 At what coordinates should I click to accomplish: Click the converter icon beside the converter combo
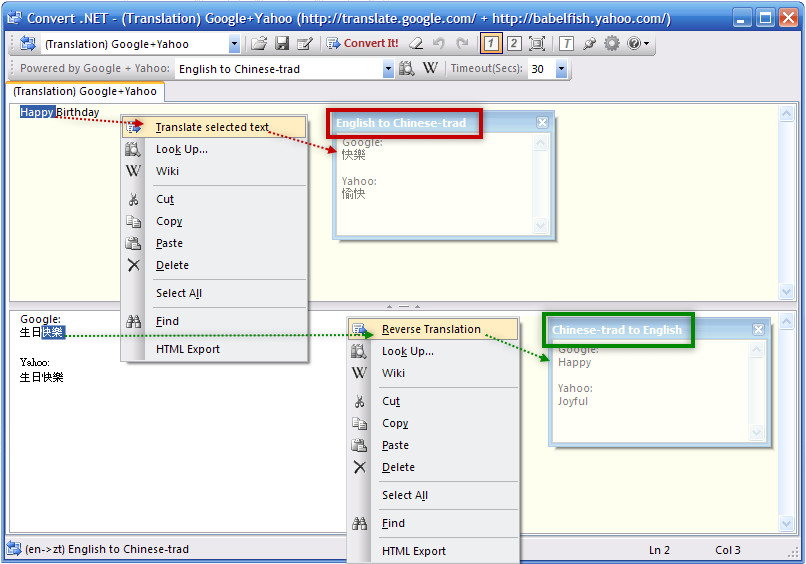(x=28, y=44)
